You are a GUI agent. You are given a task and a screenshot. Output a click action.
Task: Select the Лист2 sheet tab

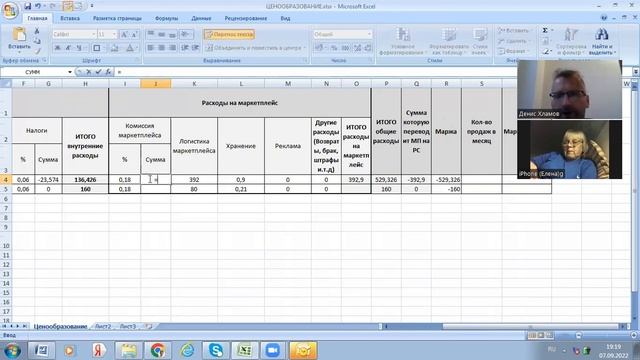(103, 327)
